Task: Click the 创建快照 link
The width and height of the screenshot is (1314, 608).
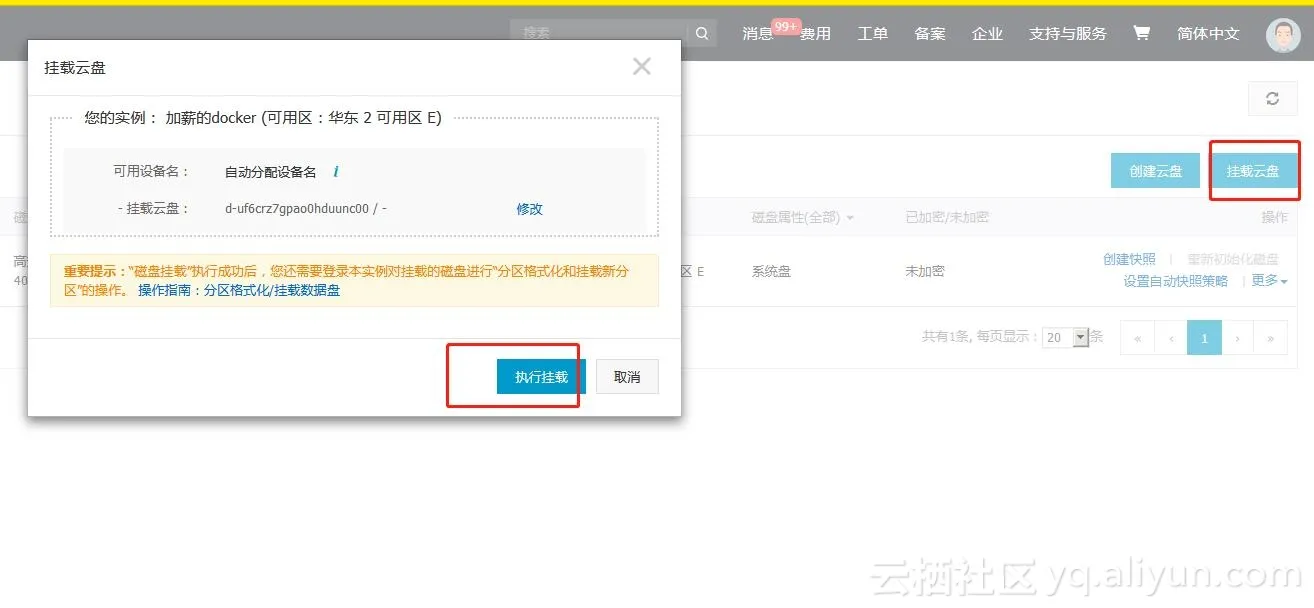Action: pos(1129,259)
